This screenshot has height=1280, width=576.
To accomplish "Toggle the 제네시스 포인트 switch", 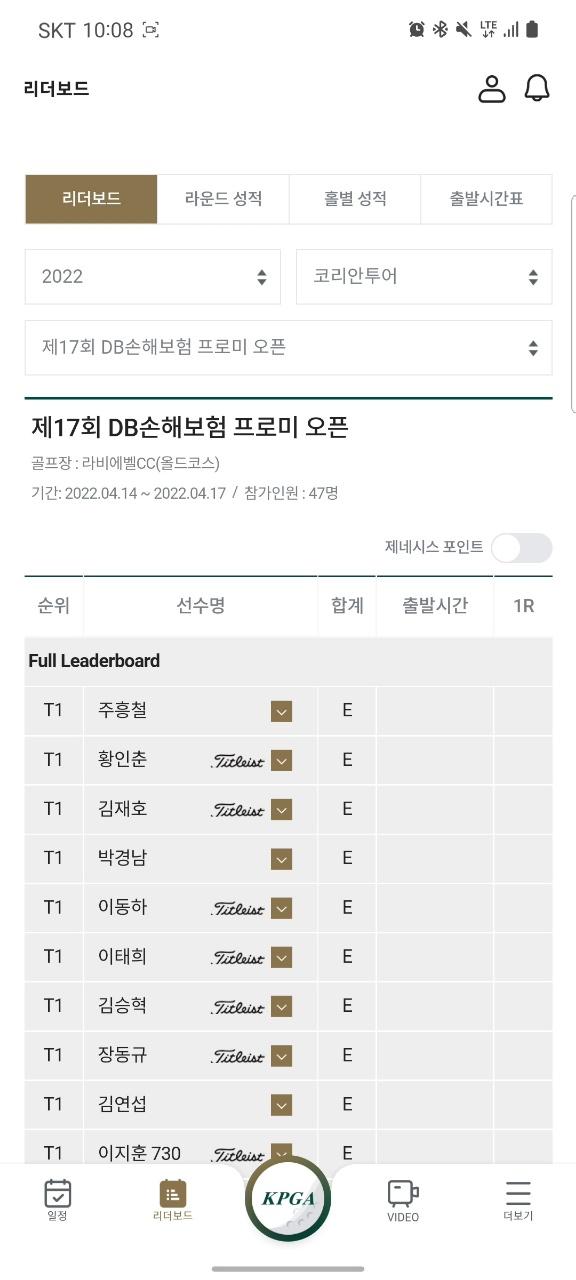I will click(521, 548).
